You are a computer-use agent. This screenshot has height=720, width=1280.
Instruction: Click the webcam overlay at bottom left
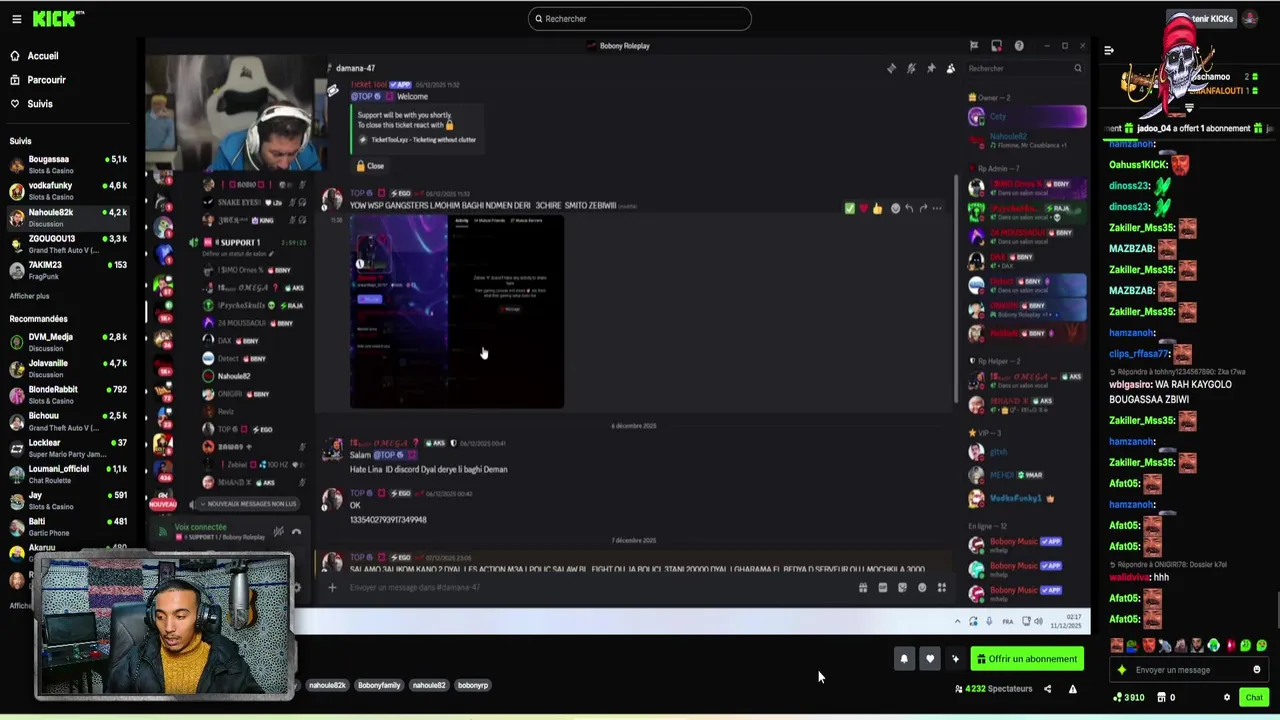point(164,626)
